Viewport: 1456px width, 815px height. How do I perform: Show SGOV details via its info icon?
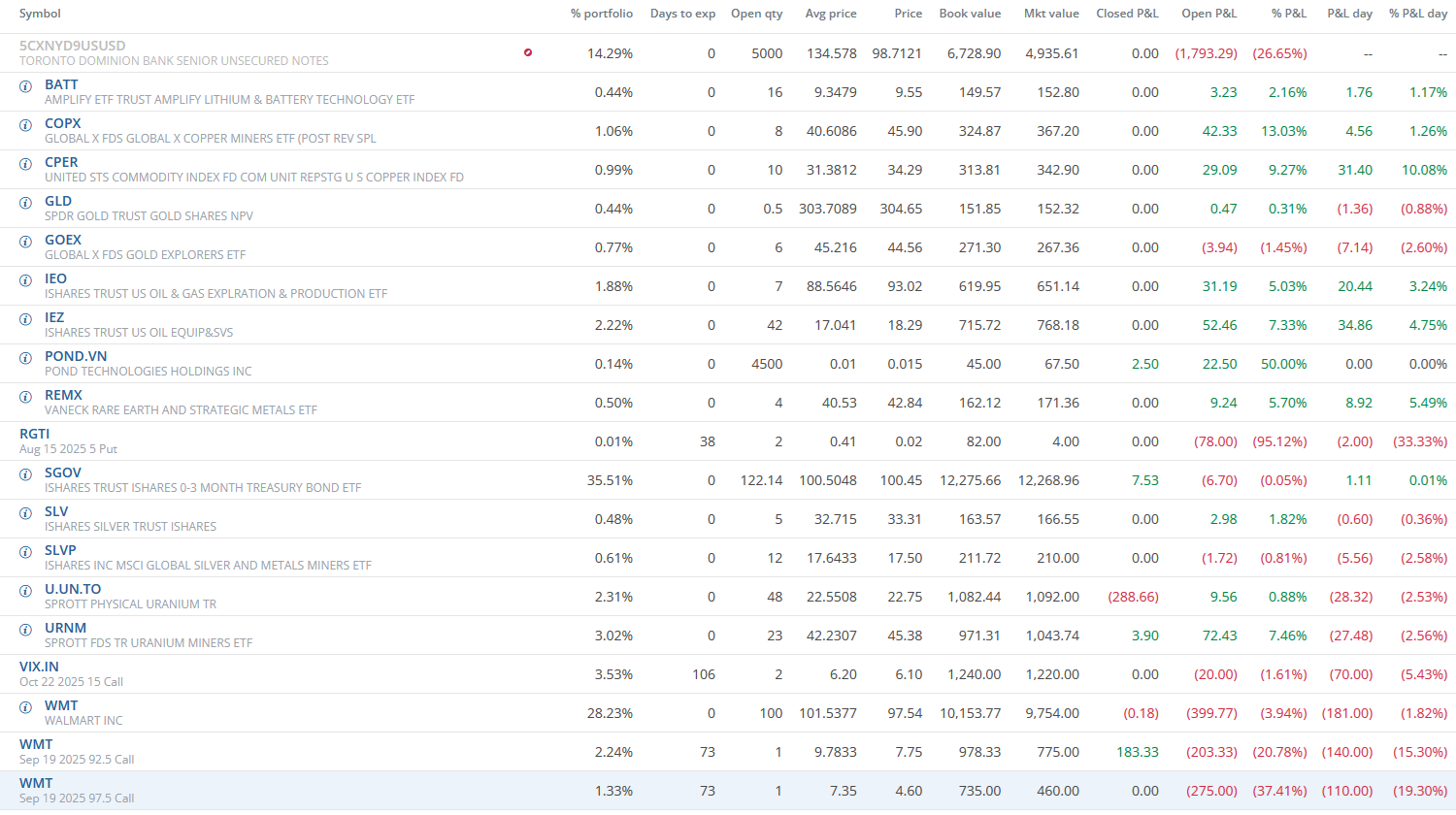(x=26, y=474)
